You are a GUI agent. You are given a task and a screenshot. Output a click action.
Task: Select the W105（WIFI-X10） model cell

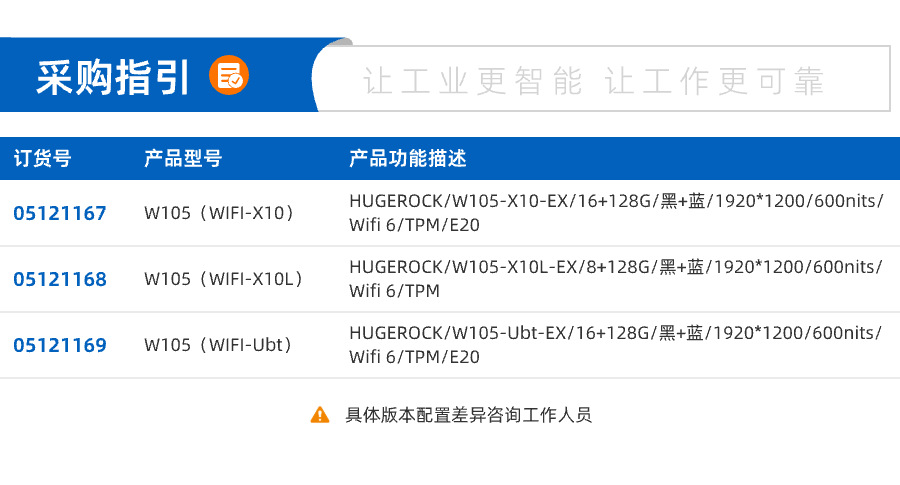(x=220, y=213)
